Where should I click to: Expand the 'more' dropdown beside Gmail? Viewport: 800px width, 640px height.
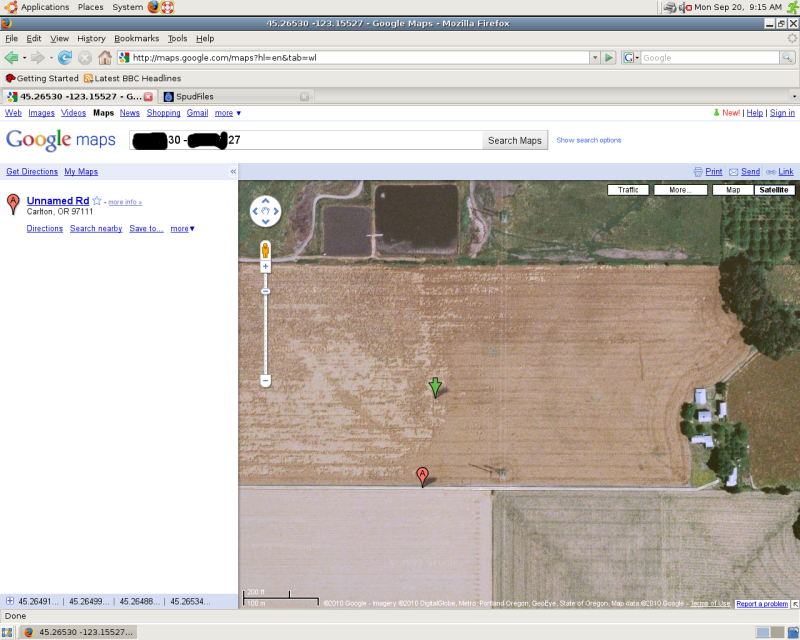(228, 113)
